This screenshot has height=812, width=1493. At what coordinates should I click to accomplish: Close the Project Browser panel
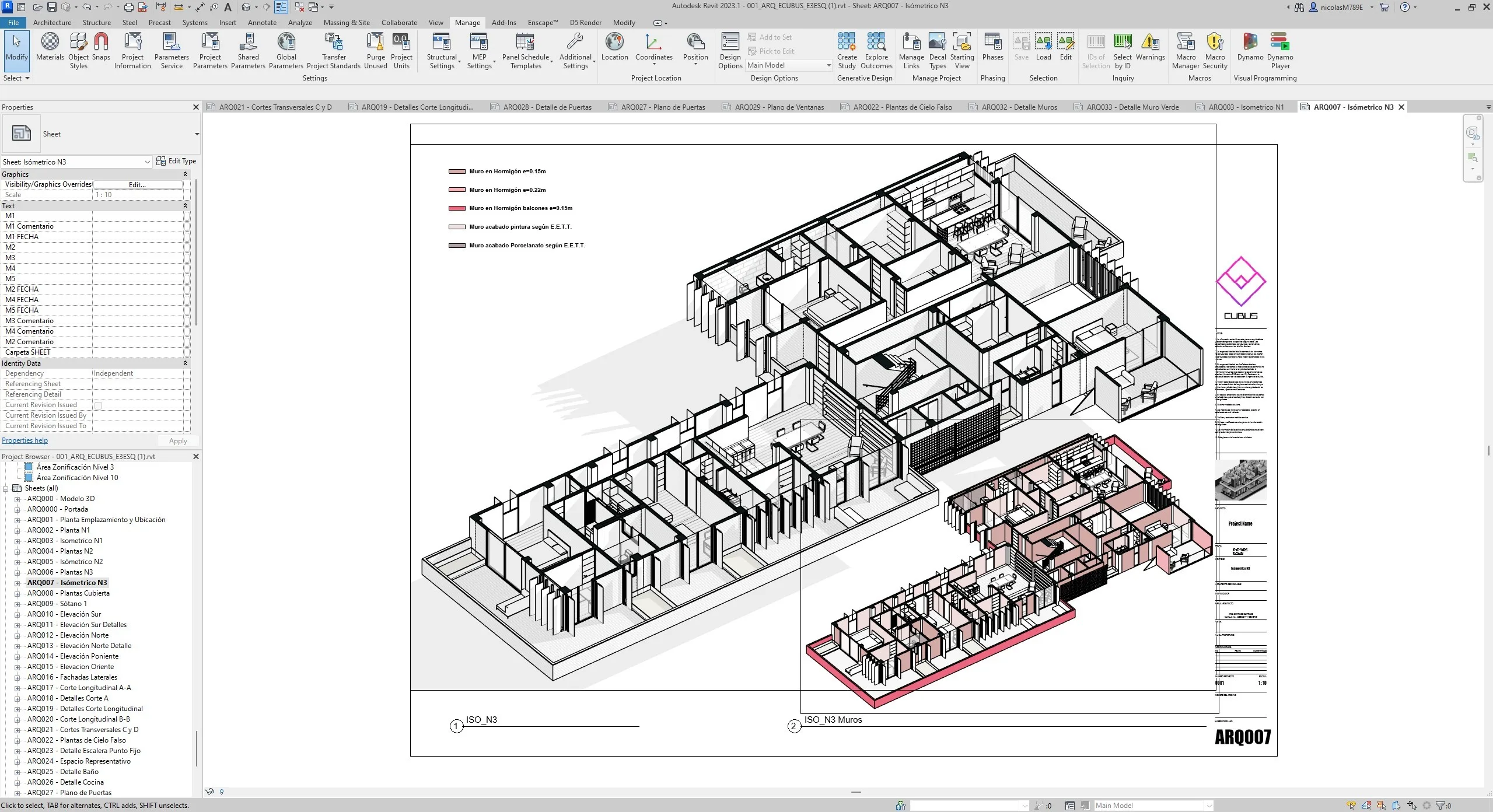point(195,457)
